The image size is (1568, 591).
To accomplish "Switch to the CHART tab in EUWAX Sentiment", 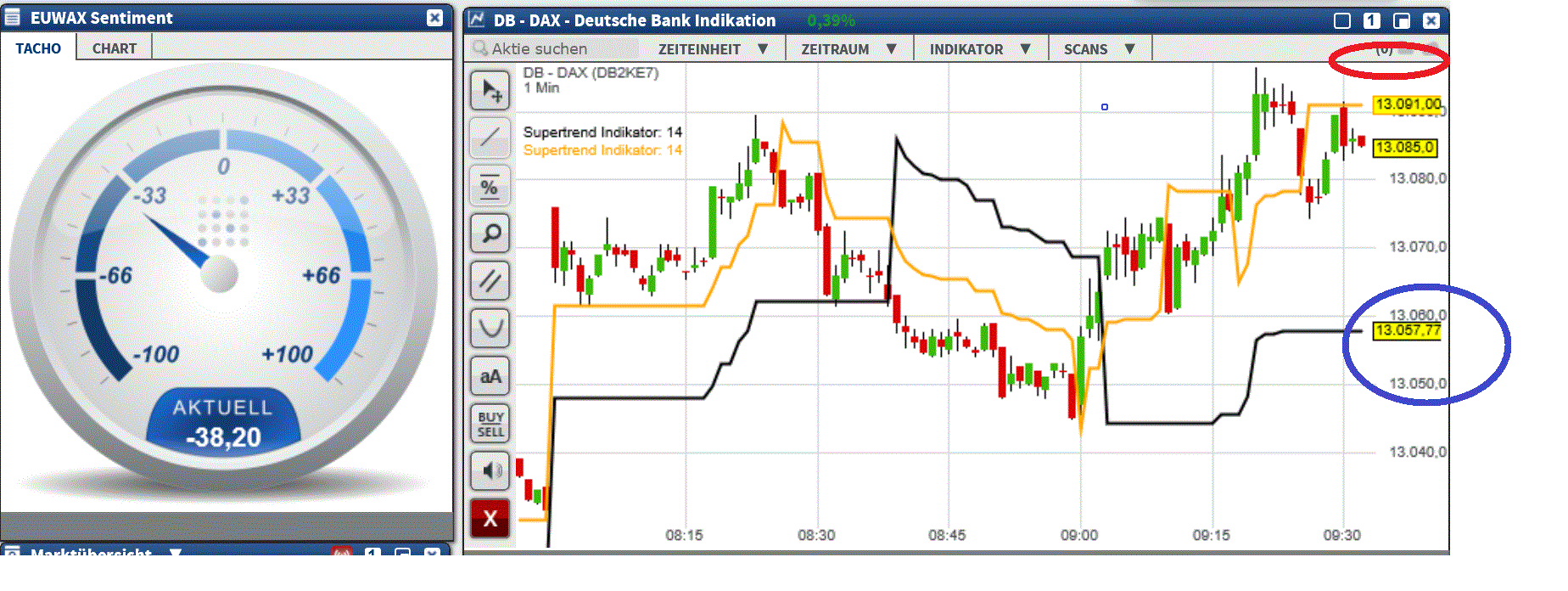I will [115, 48].
